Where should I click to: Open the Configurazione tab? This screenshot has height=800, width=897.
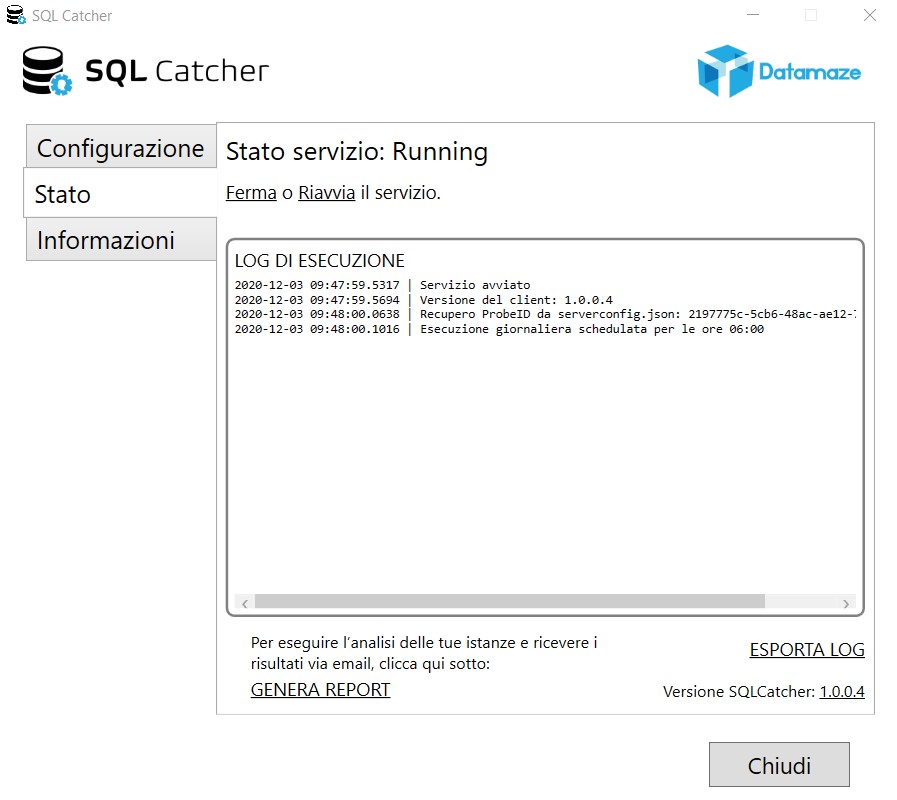click(121, 146)
